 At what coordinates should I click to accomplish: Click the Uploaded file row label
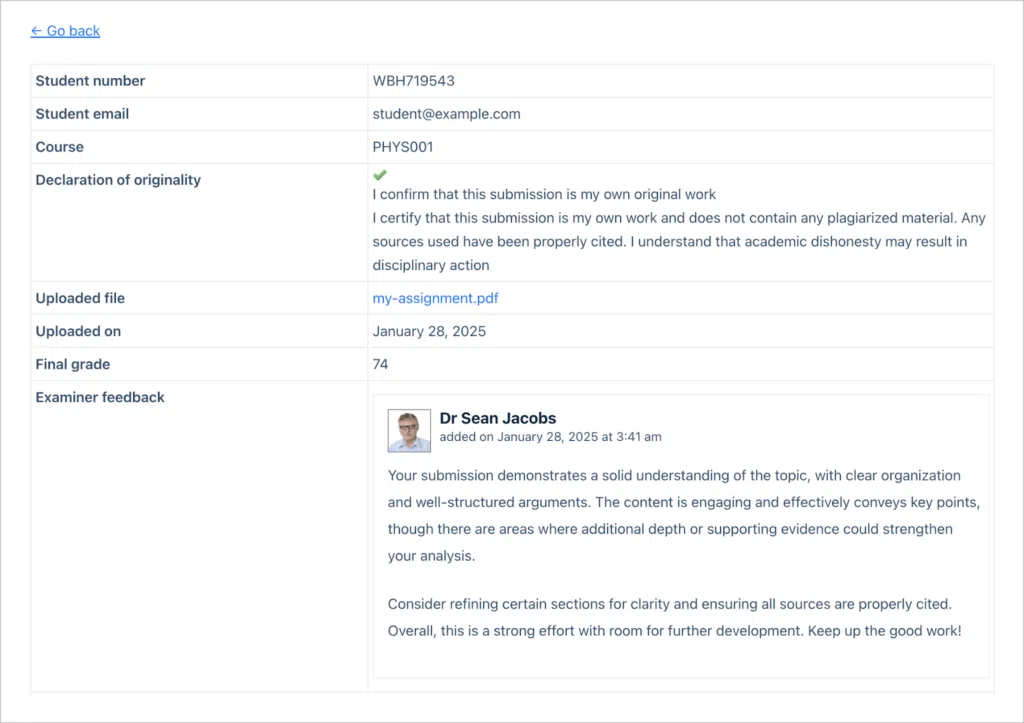coord(80,298)
